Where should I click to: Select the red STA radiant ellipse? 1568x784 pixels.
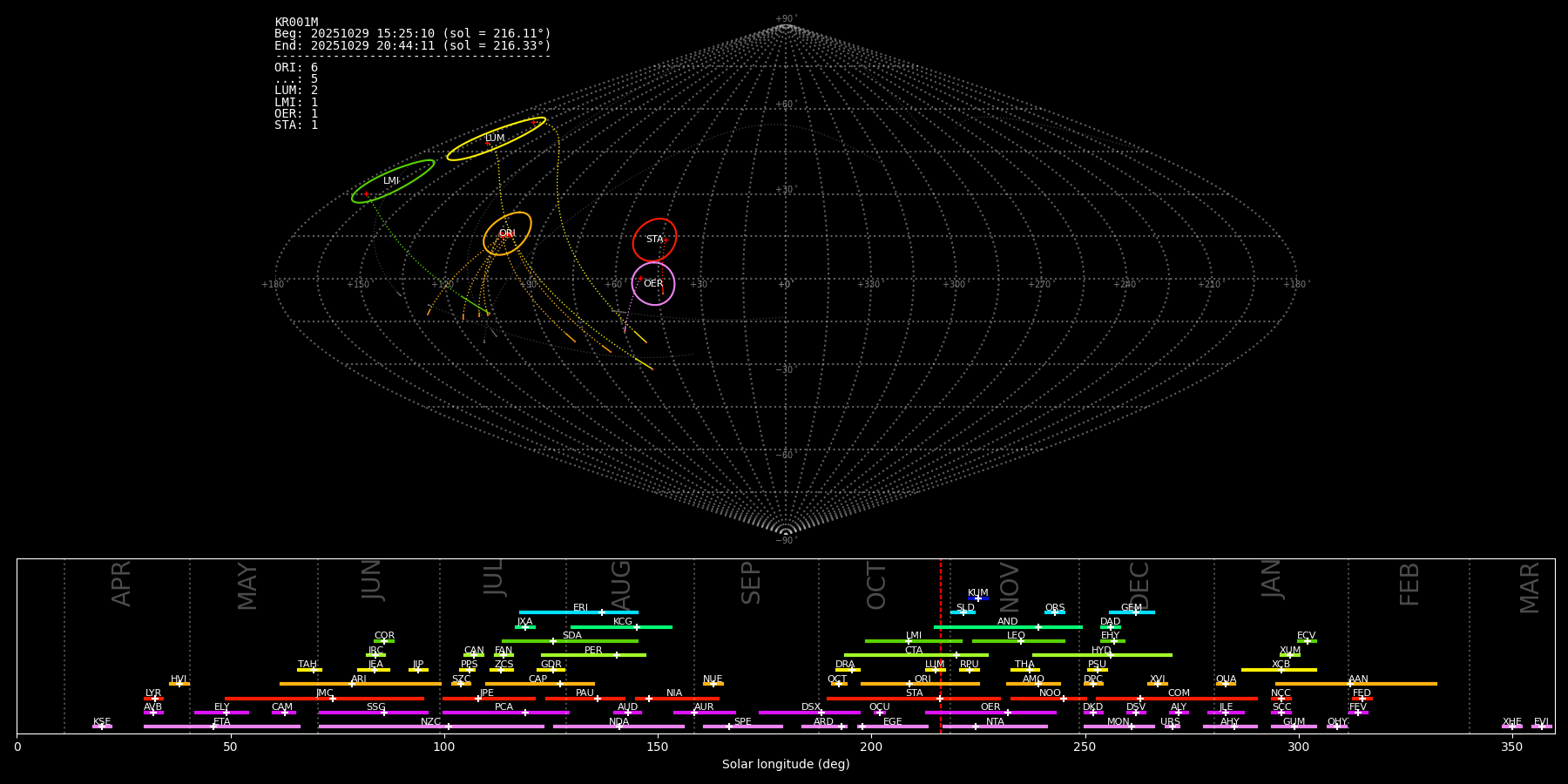(x=654, y=240)
